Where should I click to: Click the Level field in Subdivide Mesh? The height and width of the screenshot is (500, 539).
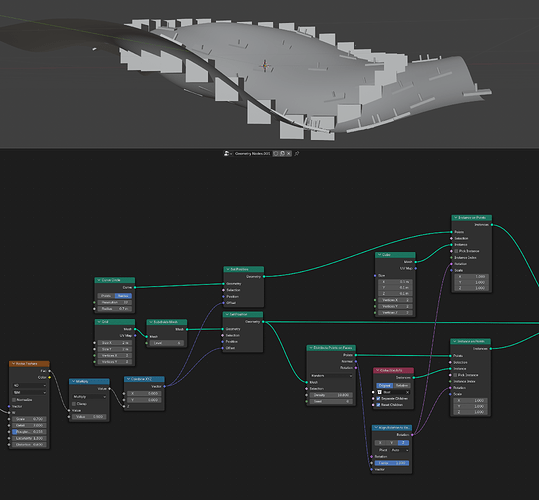coord(167,343)
